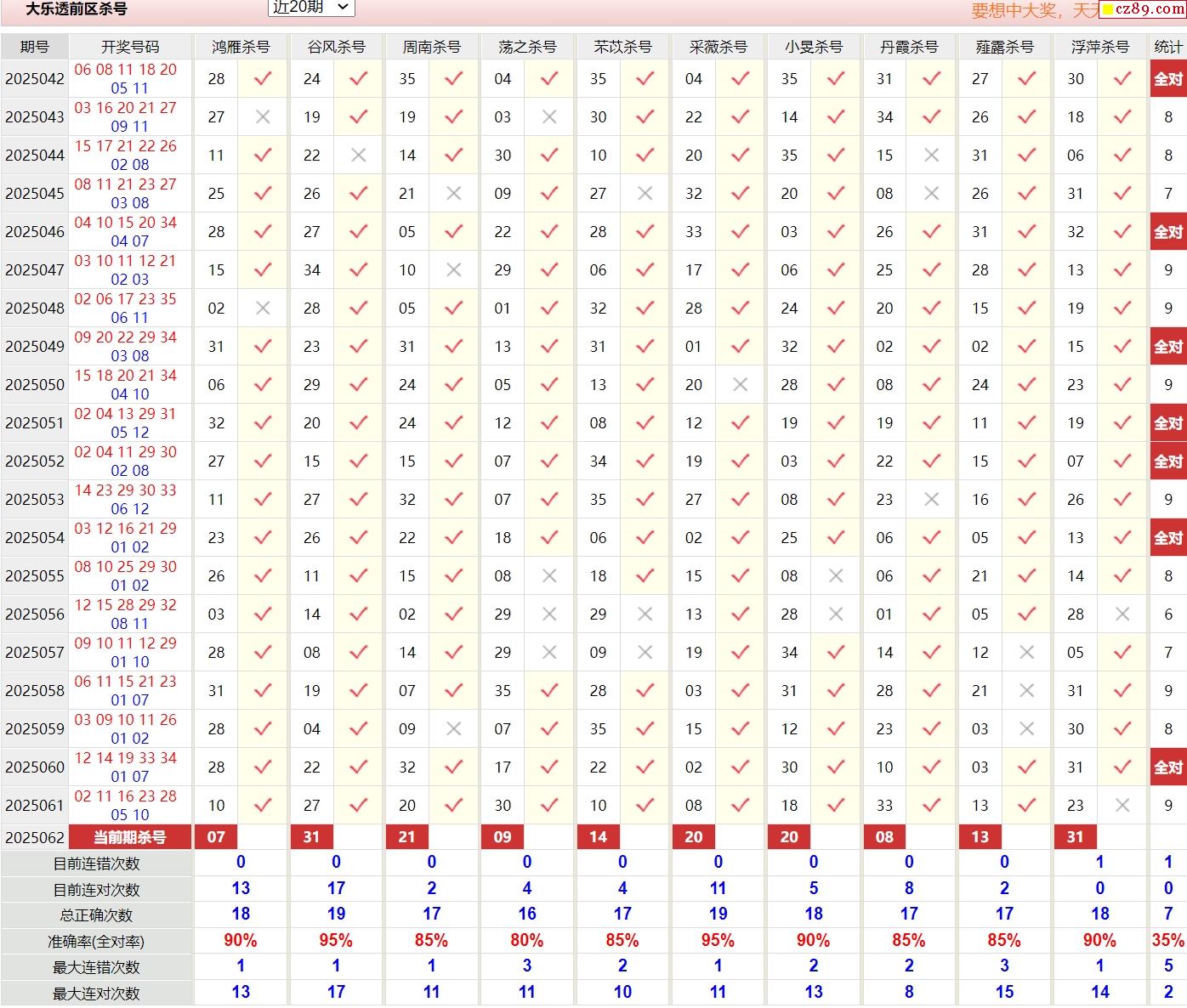Click the 开奖号码 column header
The width and height of the screenshot is (1187, 1008).
[130, 47]
